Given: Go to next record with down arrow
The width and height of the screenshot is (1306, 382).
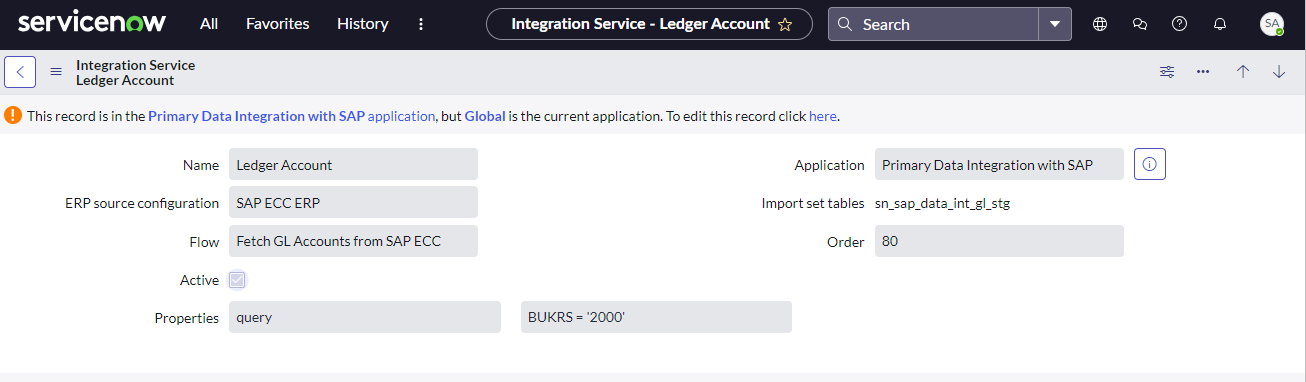Looking at the screenshot, I should point(1279,72).
